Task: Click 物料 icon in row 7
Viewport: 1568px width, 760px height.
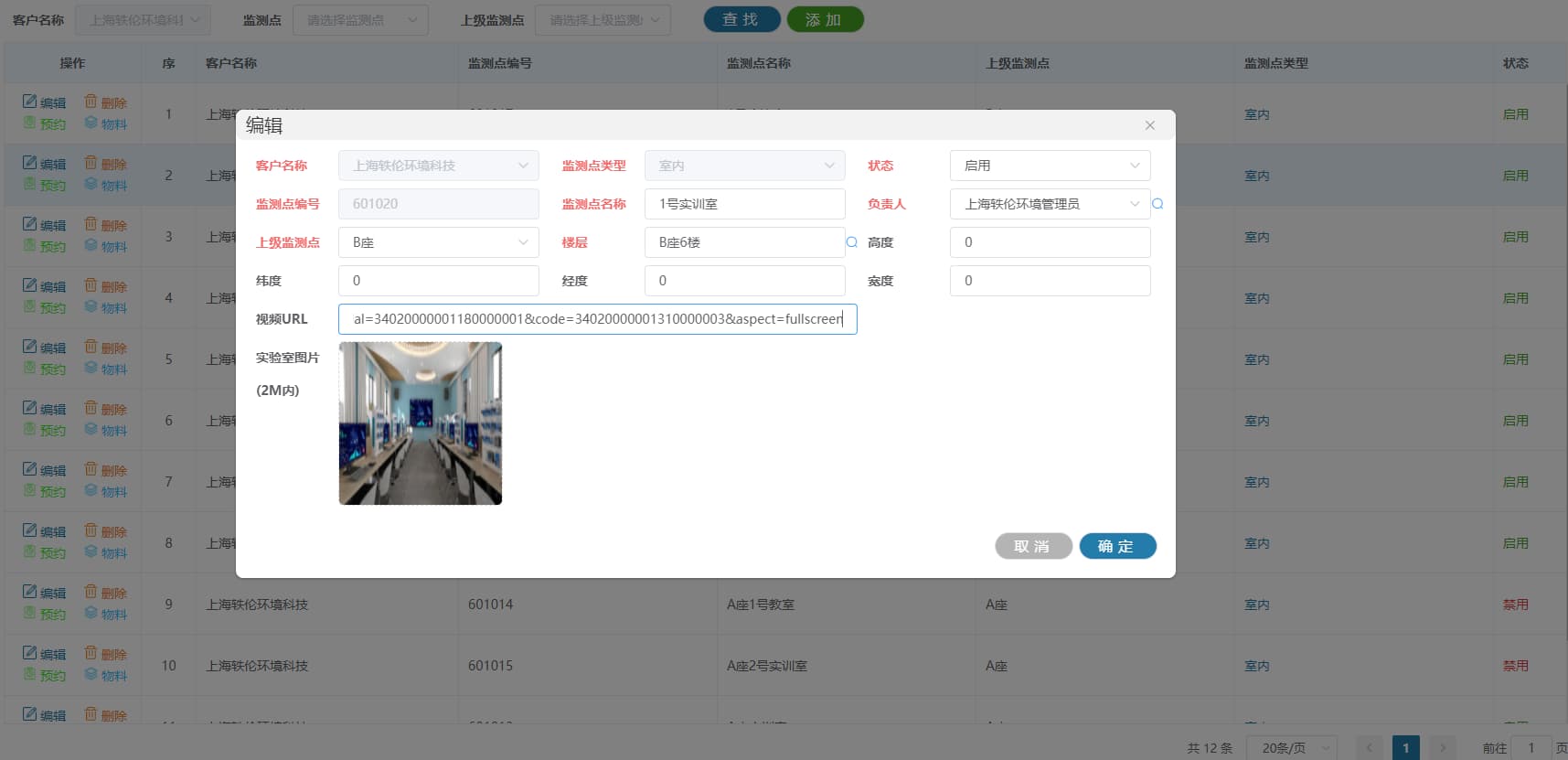Action: [x=91, y=490]
